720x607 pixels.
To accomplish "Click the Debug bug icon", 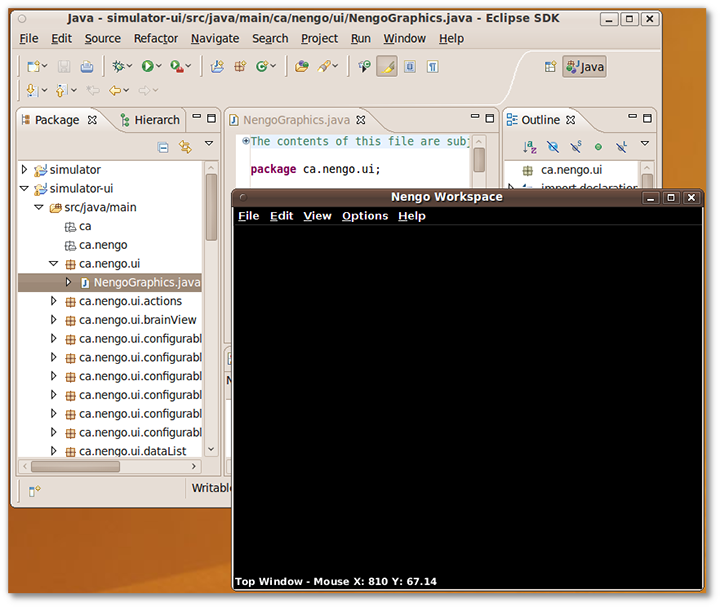I will [118, 67].
